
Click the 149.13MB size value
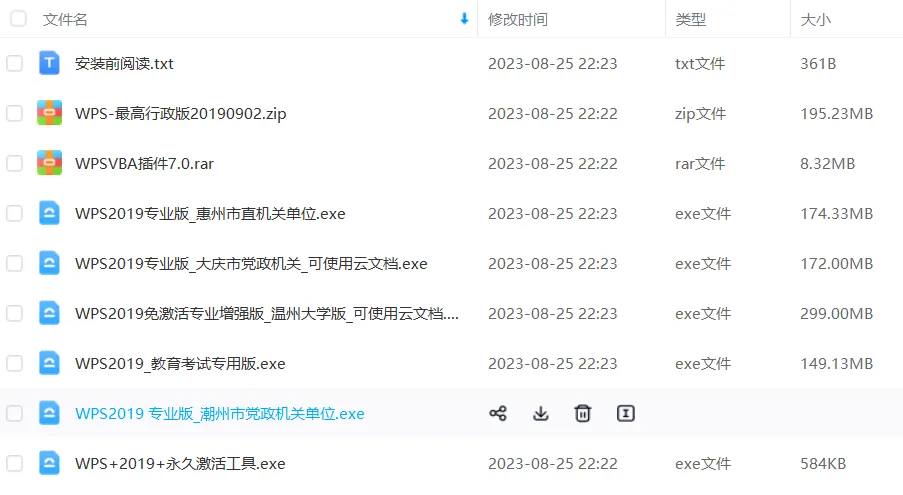(836, 364)
